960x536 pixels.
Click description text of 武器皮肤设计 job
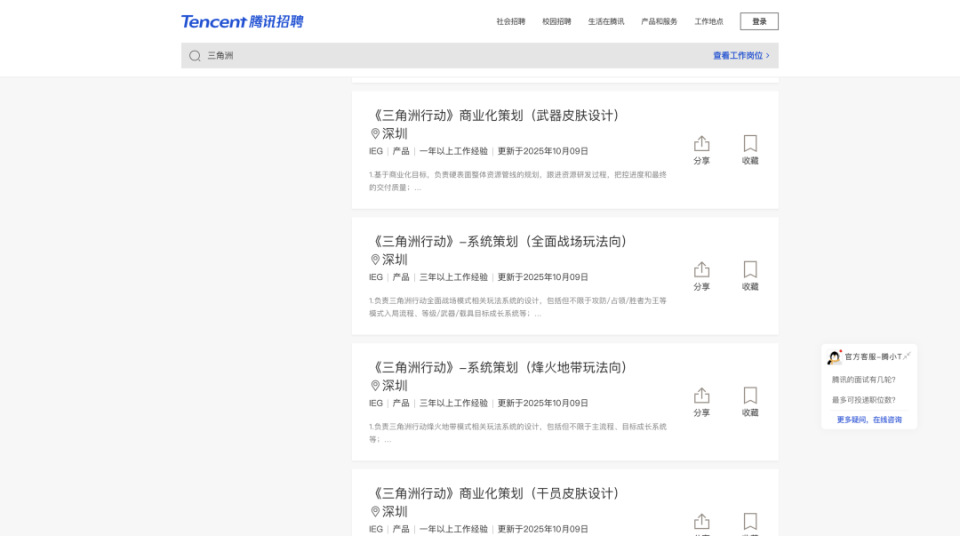[518, 181]
